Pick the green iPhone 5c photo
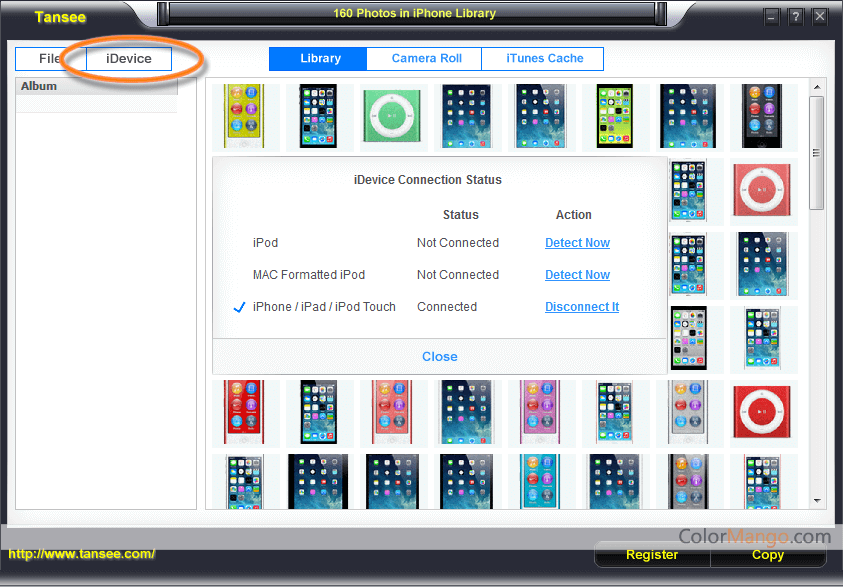The width and height of the screenshot is (843, 587). click(x=615, y=116)
